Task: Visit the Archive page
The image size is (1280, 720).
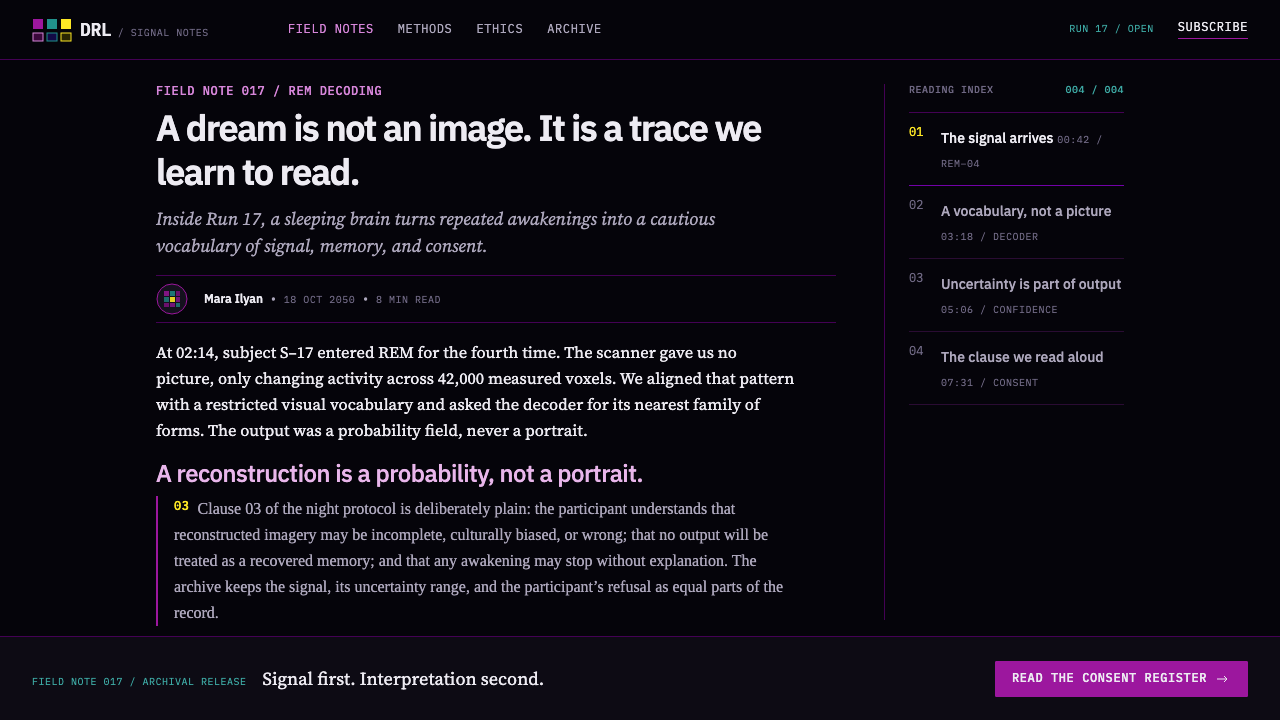Action: (x=574, y=29)
